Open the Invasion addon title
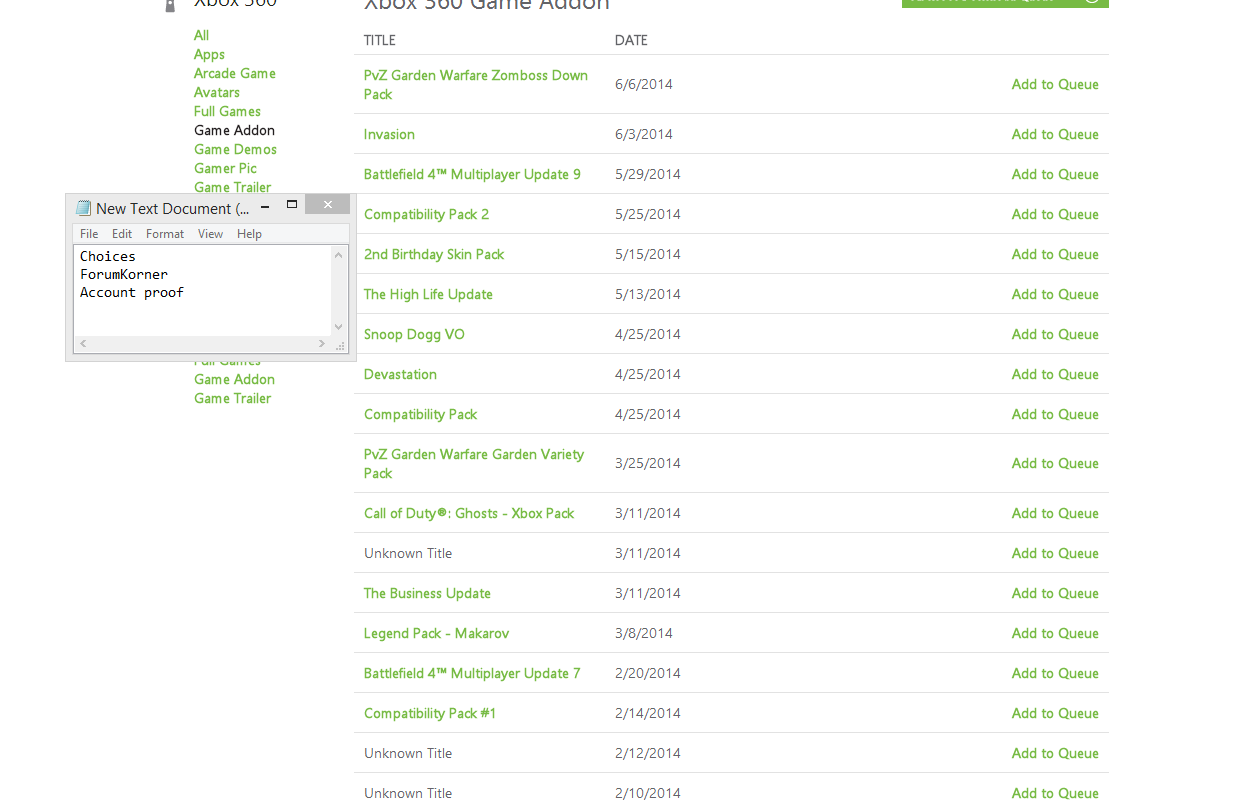The width and height of the screenshot is (1259, 802). [389, 134]
